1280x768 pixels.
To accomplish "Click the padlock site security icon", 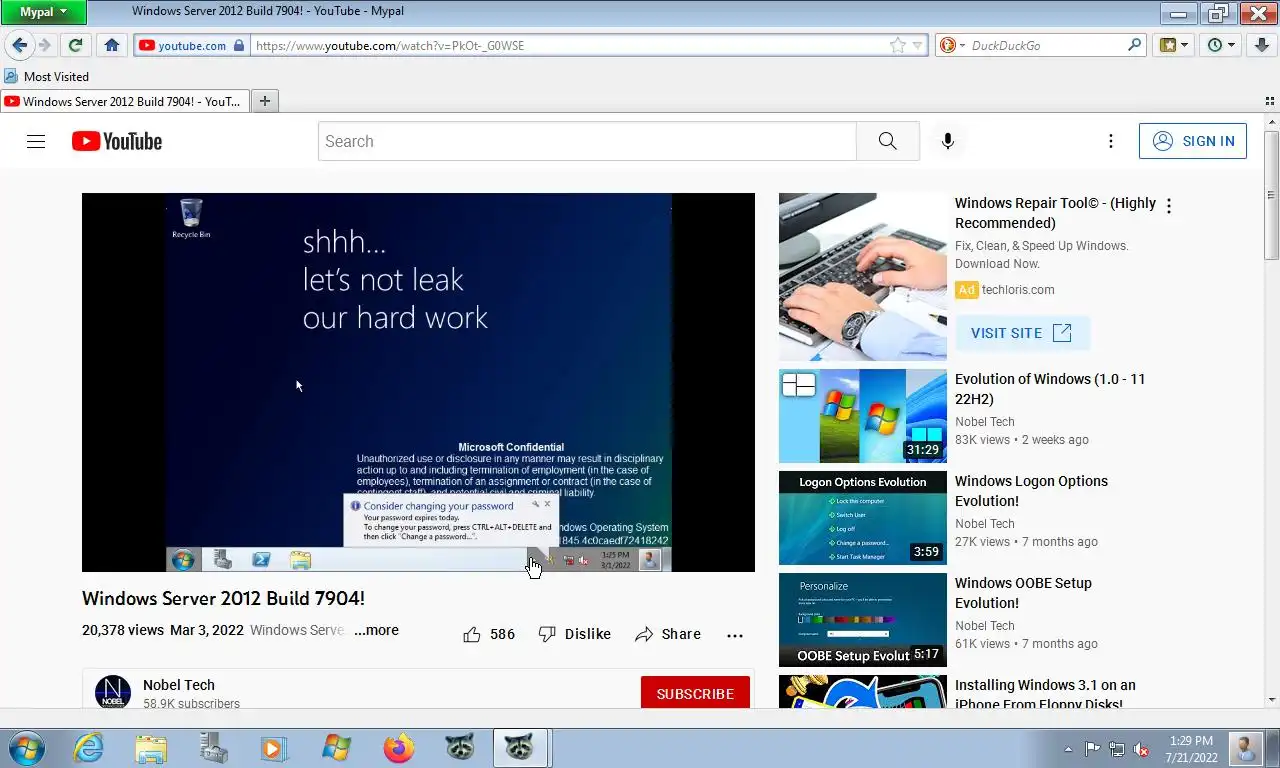I will [238, 45].
